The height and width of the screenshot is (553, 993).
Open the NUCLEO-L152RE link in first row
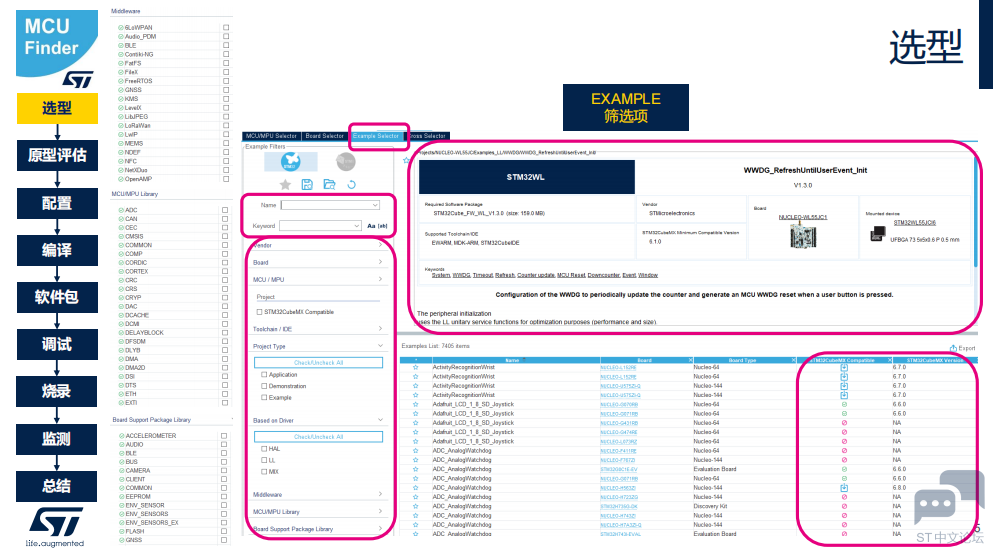tap(618, 367)
